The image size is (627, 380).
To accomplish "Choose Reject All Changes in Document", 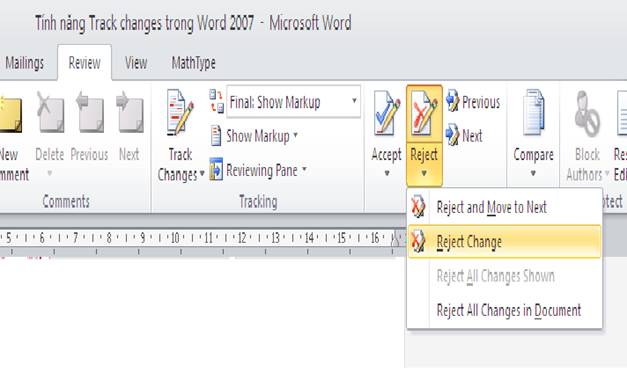I will tap(505, 310).
